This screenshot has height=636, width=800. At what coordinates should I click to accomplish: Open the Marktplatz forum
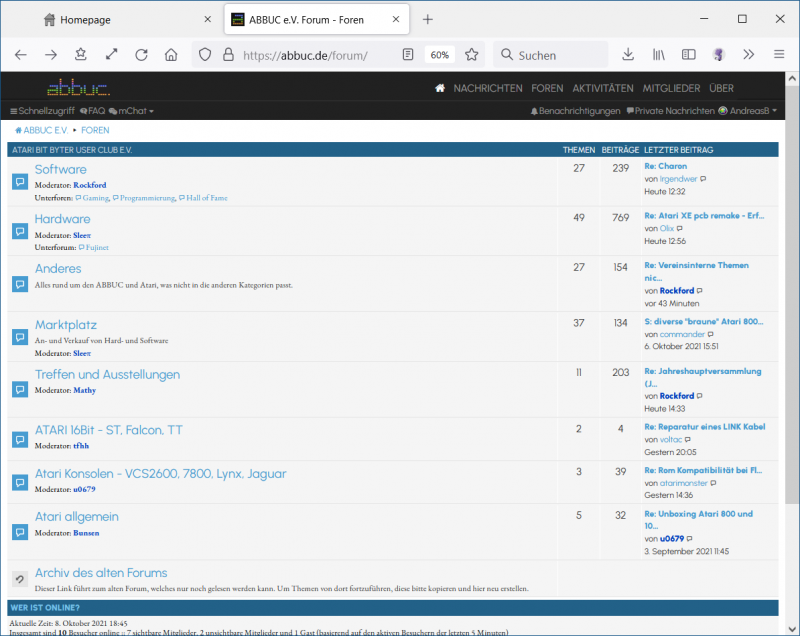point(66,325)
